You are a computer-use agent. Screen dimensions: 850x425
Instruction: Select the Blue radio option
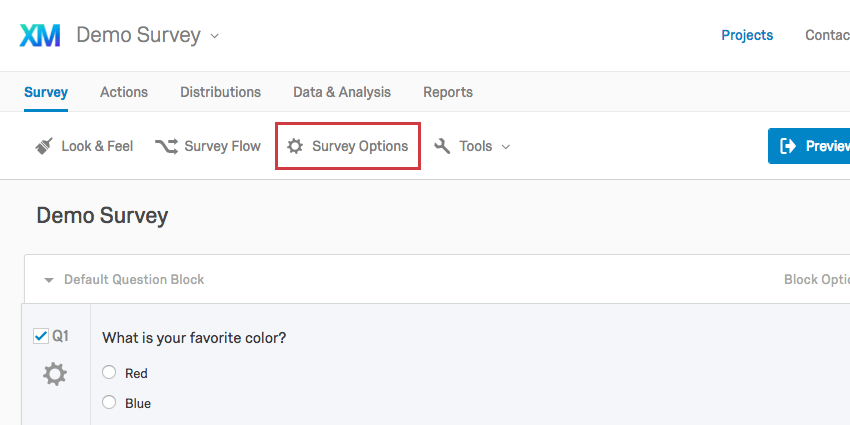[109, 402]
